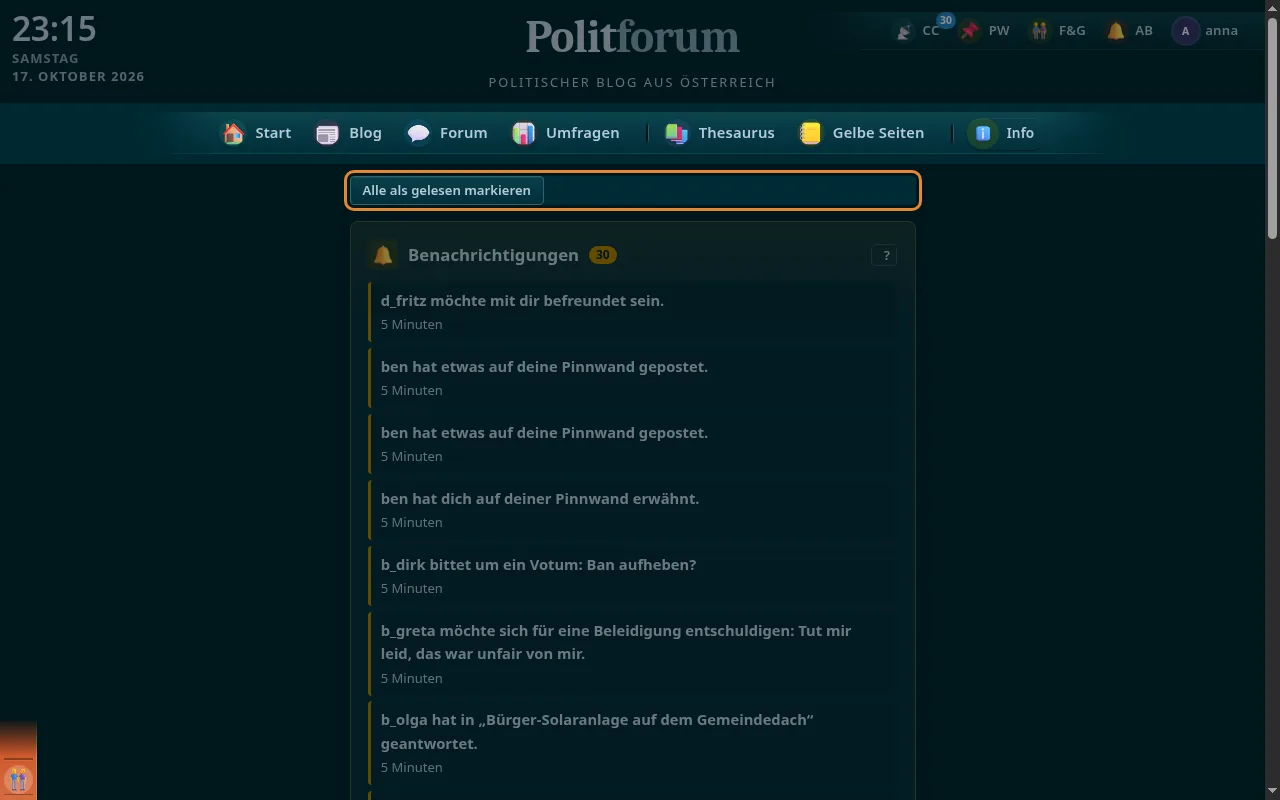This screenshot has width=1280, height=800.
Task: Open b_dirk Votum Ban aufheben notification
Action: (632, 576)
